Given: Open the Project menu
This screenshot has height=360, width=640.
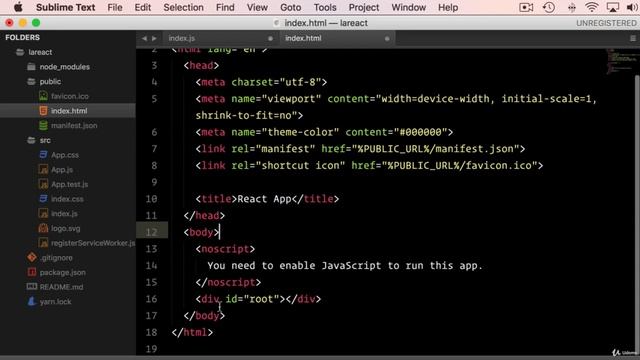Looking at the screenshot, I should pyautogui.click(x=364, y=7).
